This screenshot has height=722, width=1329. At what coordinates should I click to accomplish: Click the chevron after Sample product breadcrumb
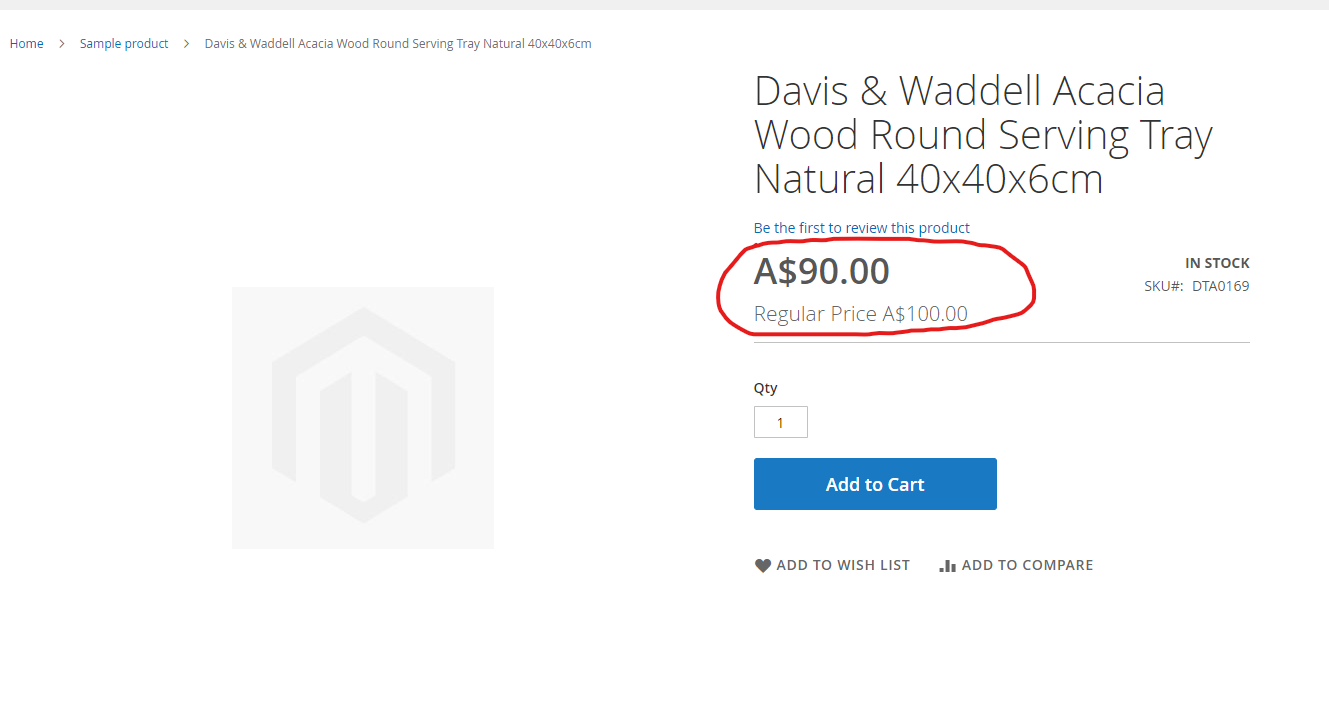pos(186,44)
